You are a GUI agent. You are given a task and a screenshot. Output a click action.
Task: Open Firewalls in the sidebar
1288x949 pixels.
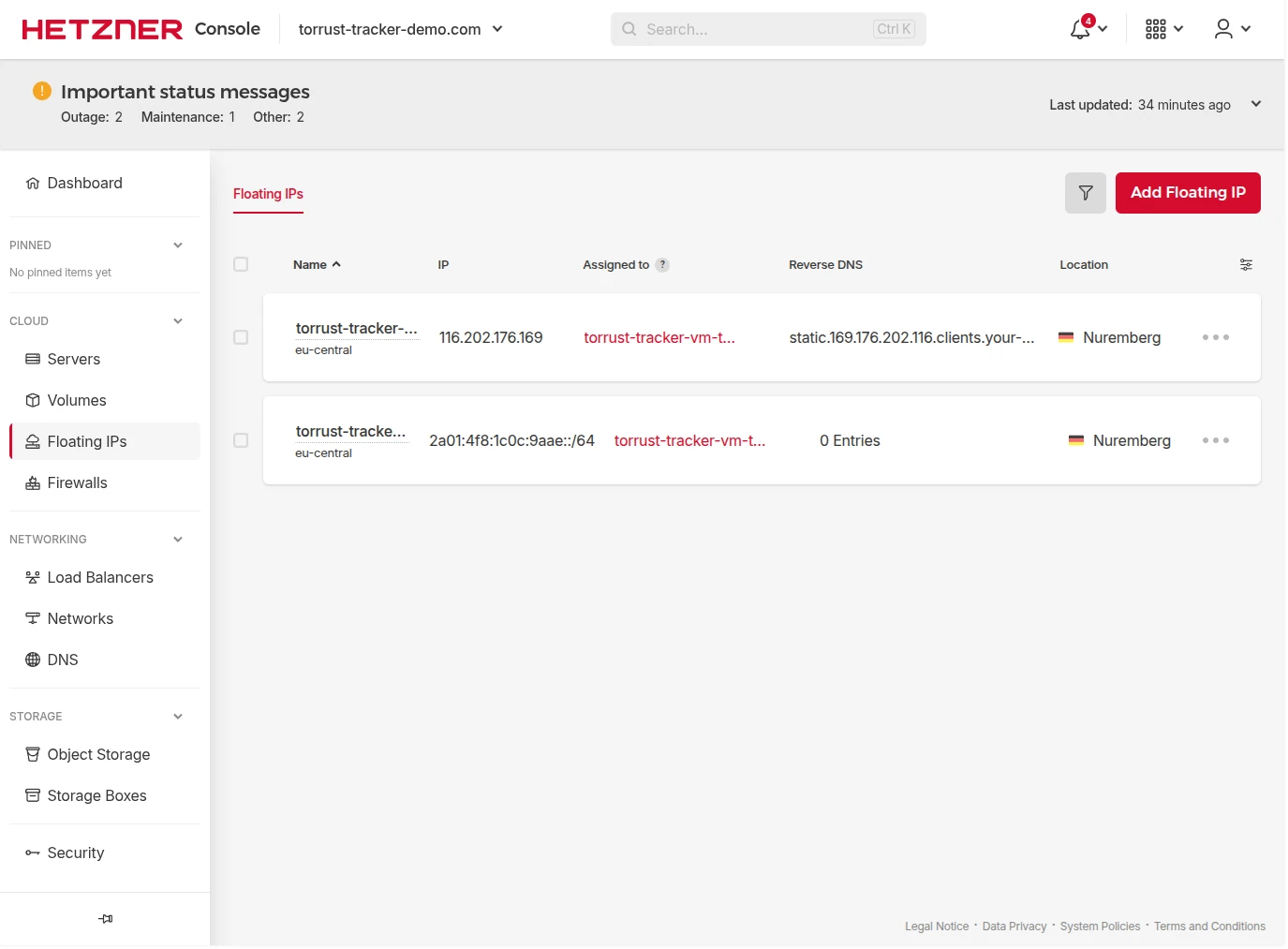(77, 483)
